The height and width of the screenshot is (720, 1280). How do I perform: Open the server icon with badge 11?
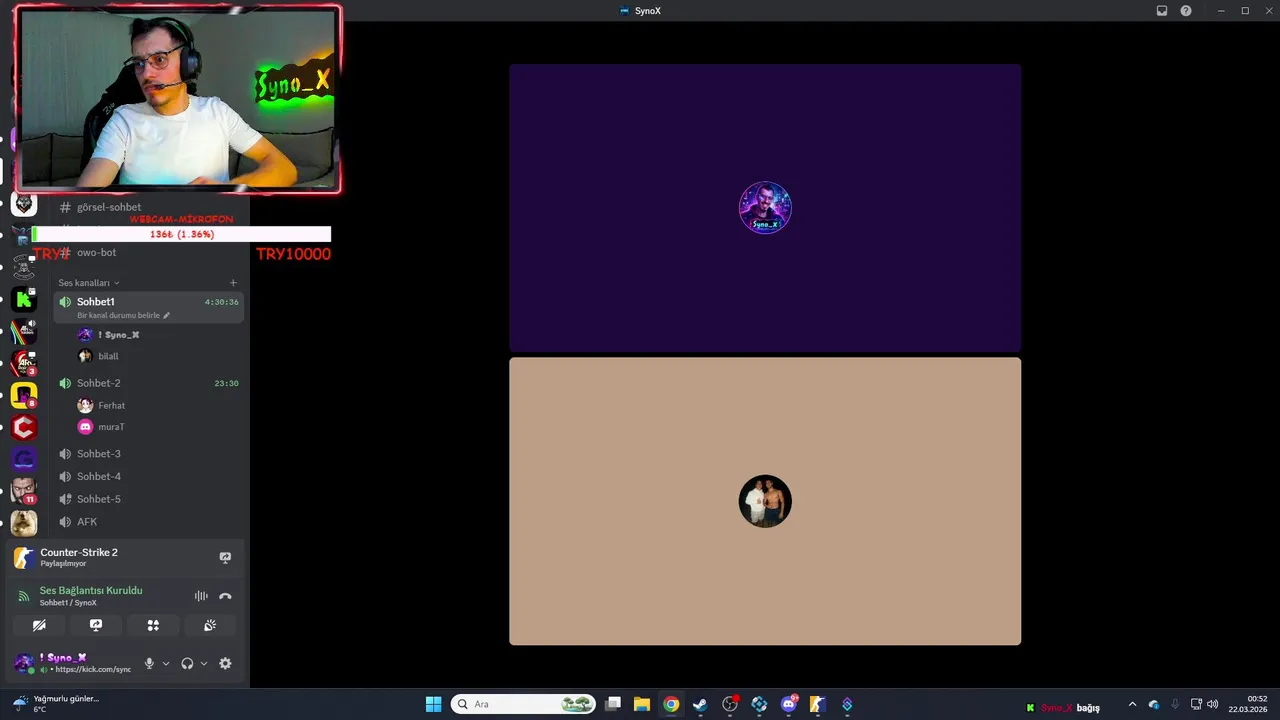24,491
